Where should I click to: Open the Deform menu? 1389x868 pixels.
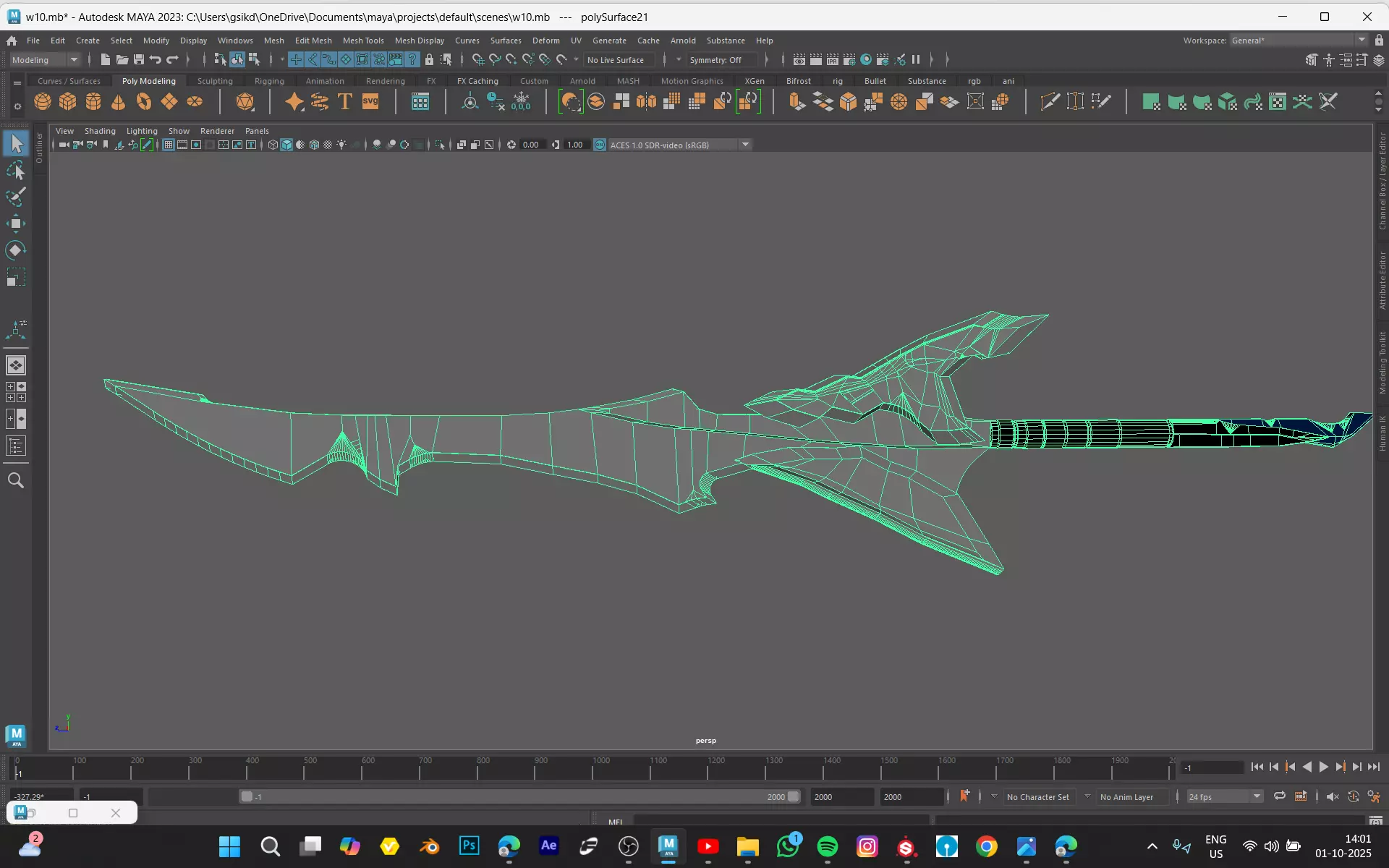[x=546, y=41]
